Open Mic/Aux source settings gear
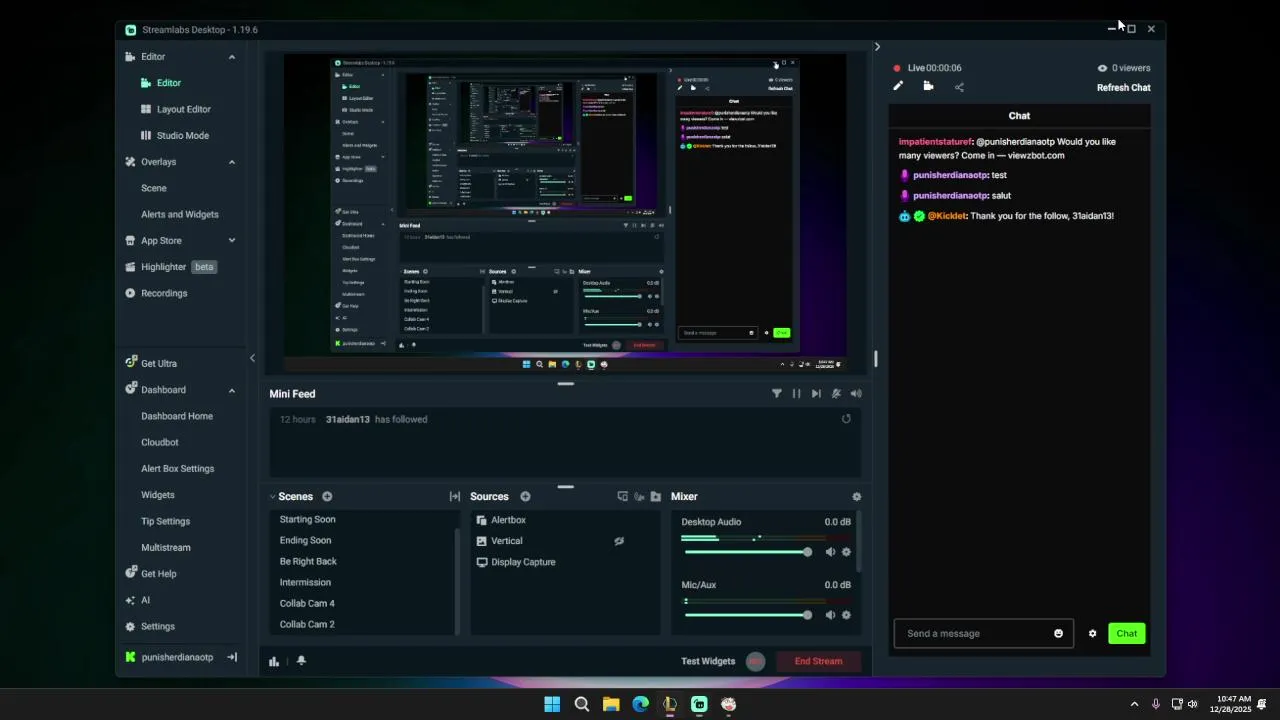The height and width of the screenshot is (720, 1280). point(846,615)
